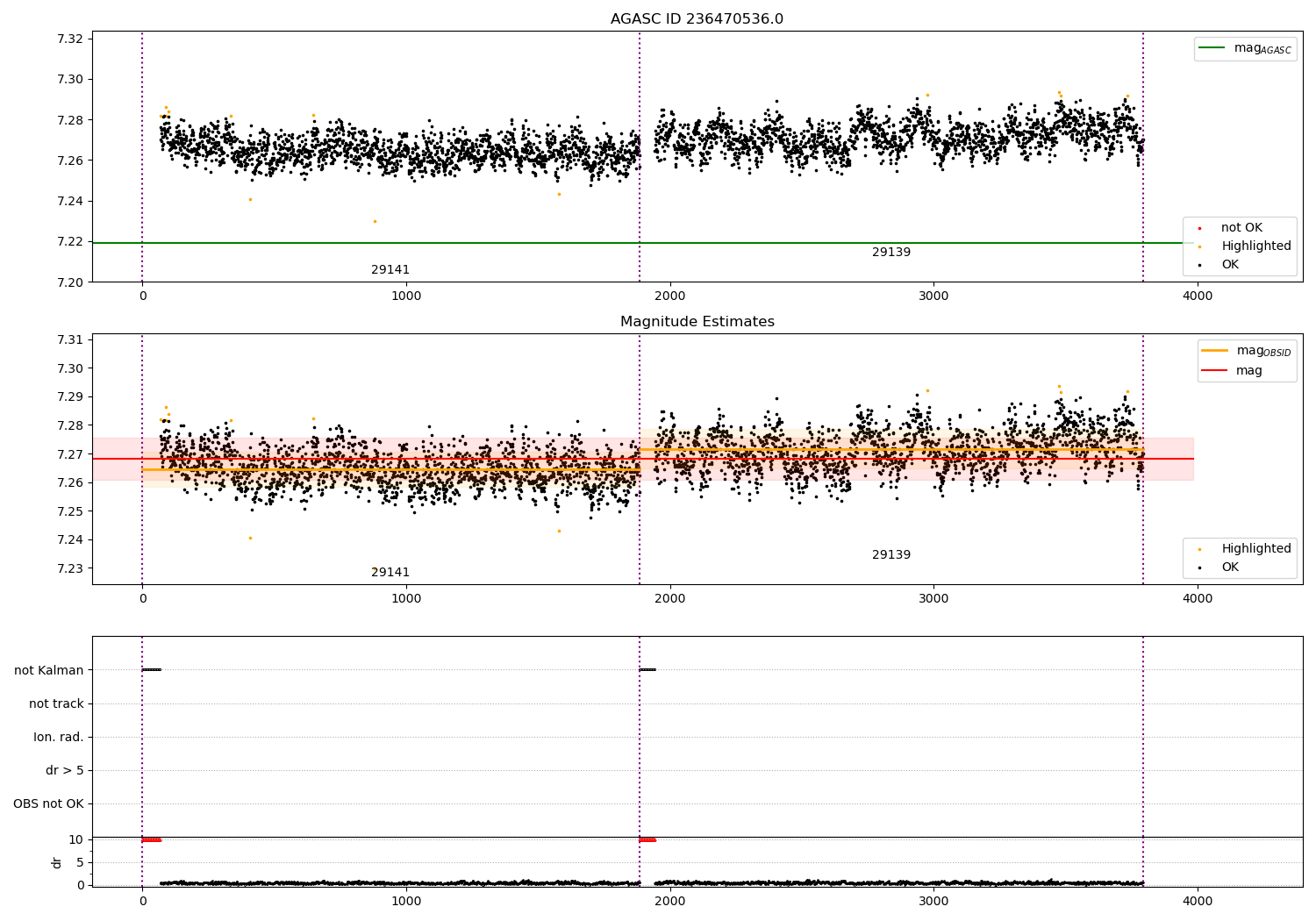Select the orange mag OBSID legend entry

1247,351
